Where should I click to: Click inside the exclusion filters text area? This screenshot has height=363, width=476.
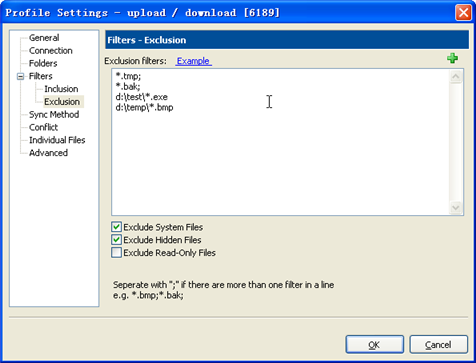coord(287,142)
